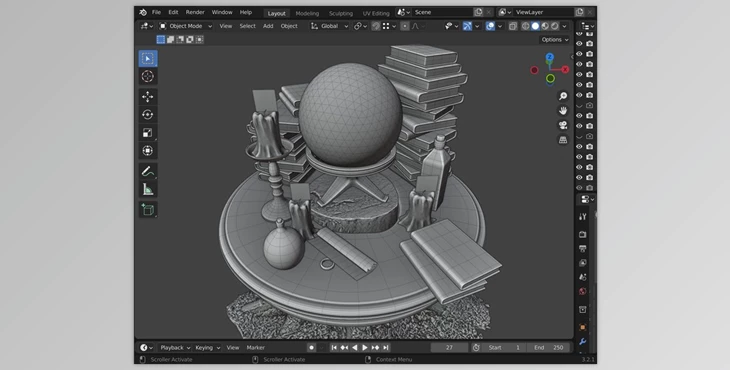The image size is (730, 370).
Task: Toggle Show Overlays button
Action: (490, 26)
